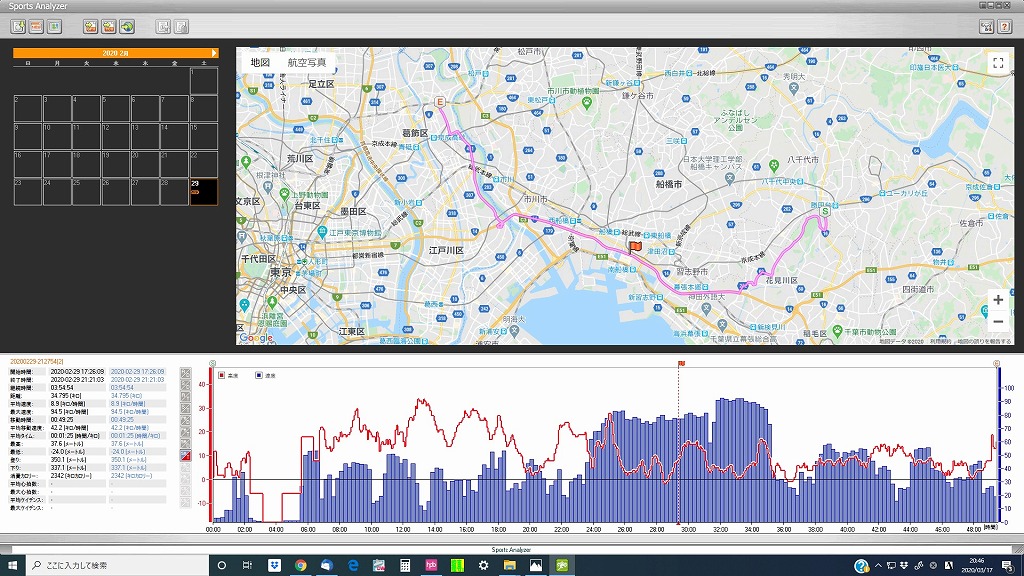Screen dimensions: 1024x576
Task: Zoom out the map with minus button
Action: pos(997,322)
